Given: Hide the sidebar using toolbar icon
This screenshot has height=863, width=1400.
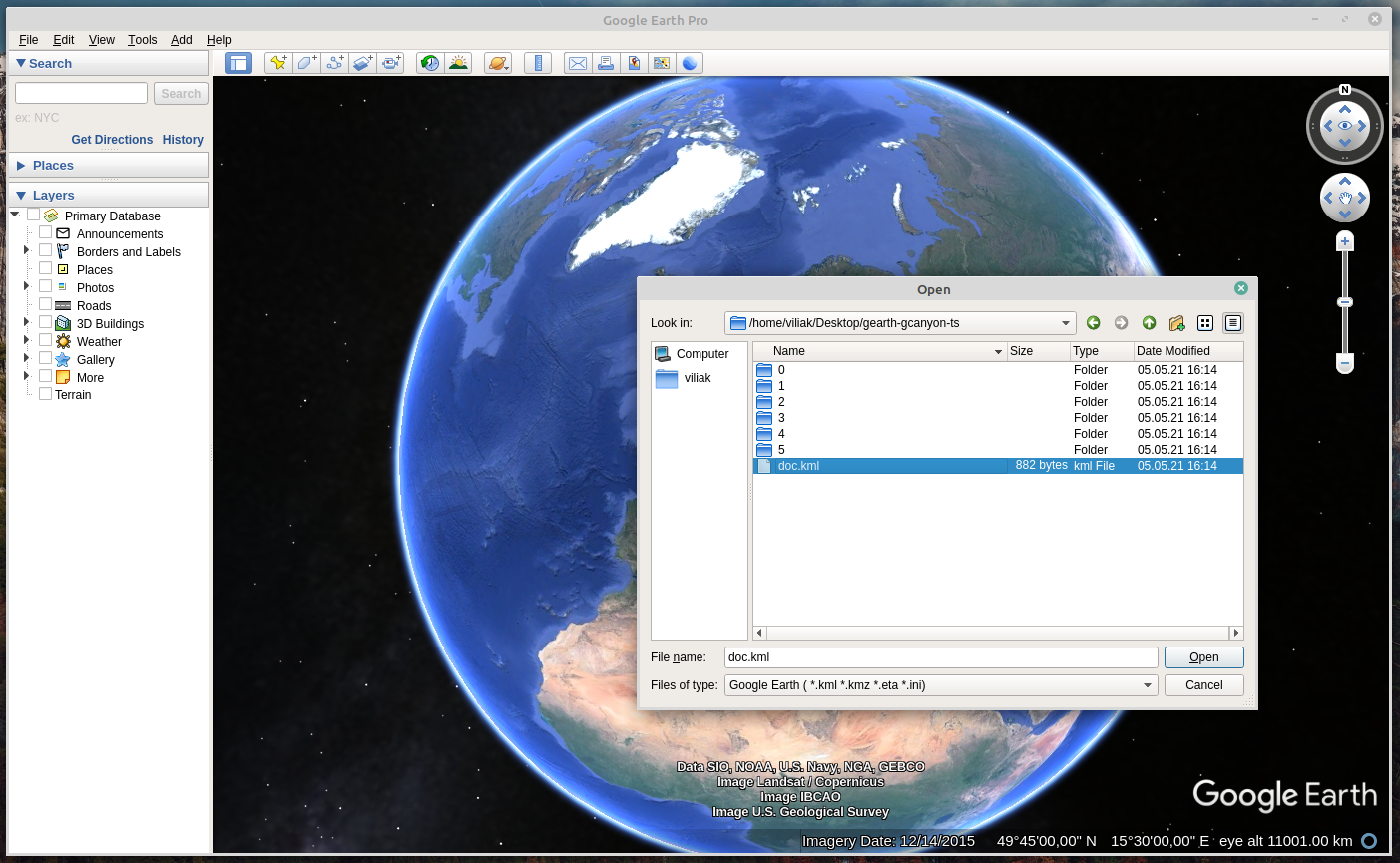Looking at the screenshot, I should [x=238, y=63].
